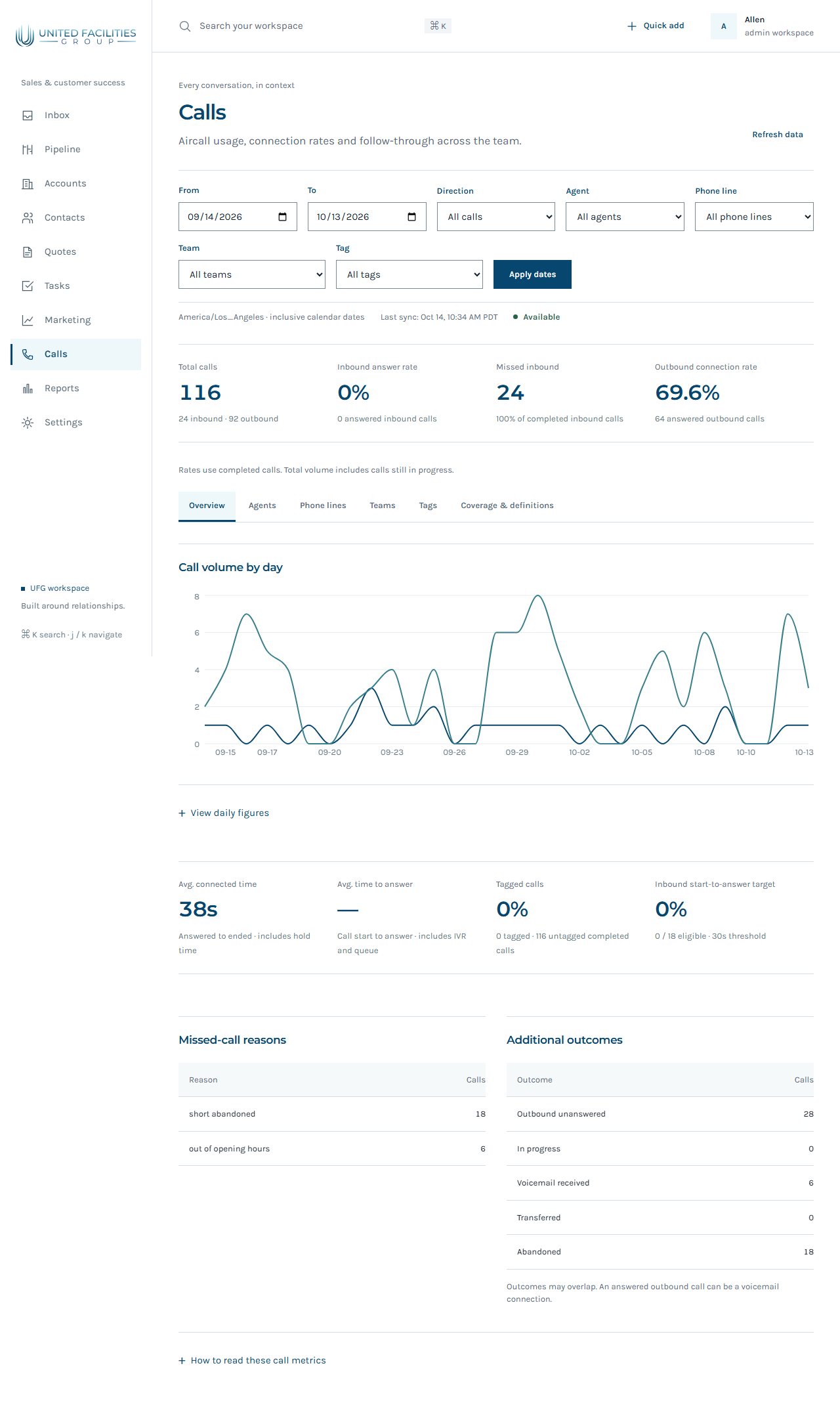Image resolution: width=840 pixels, height=1414 pixels.
Task: Click the From date field
Action: tap(238, 217)
